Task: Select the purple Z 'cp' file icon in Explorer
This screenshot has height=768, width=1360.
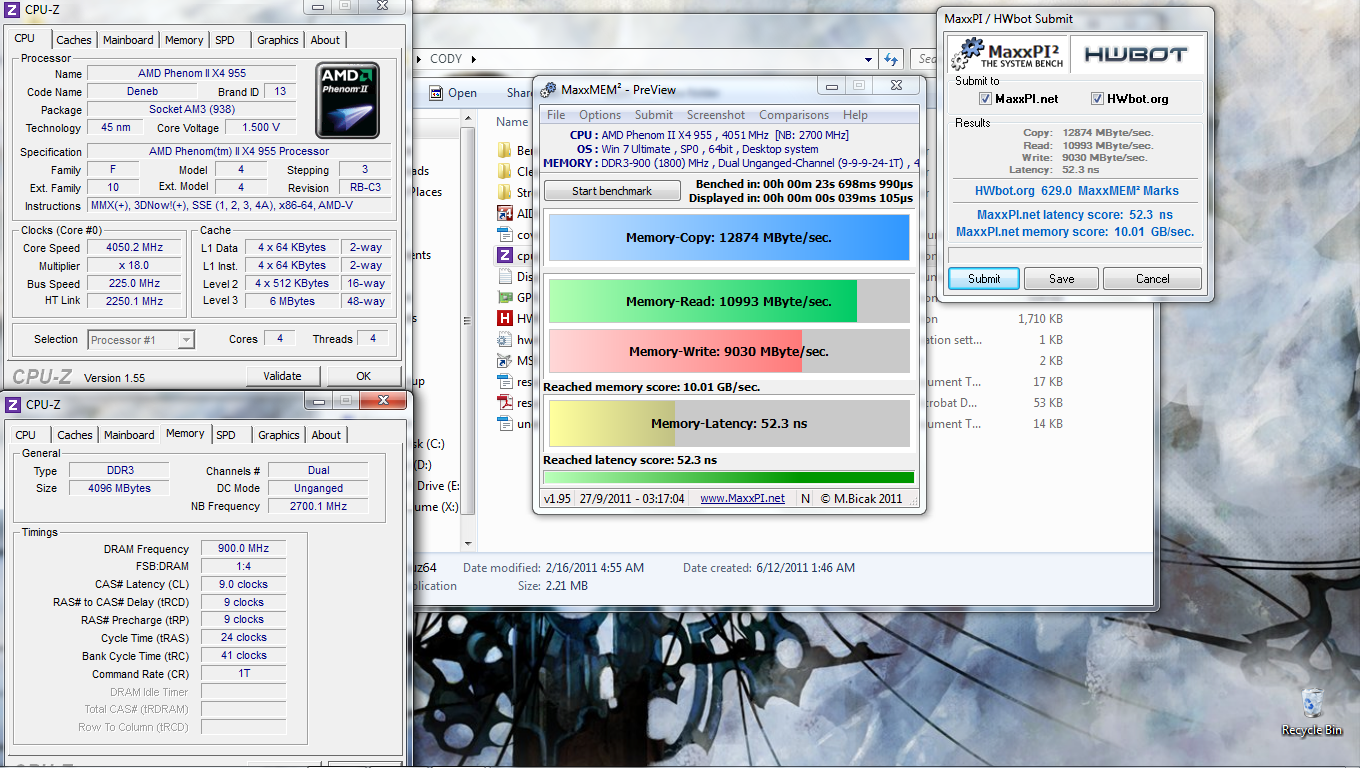Action: coord(504,255)
